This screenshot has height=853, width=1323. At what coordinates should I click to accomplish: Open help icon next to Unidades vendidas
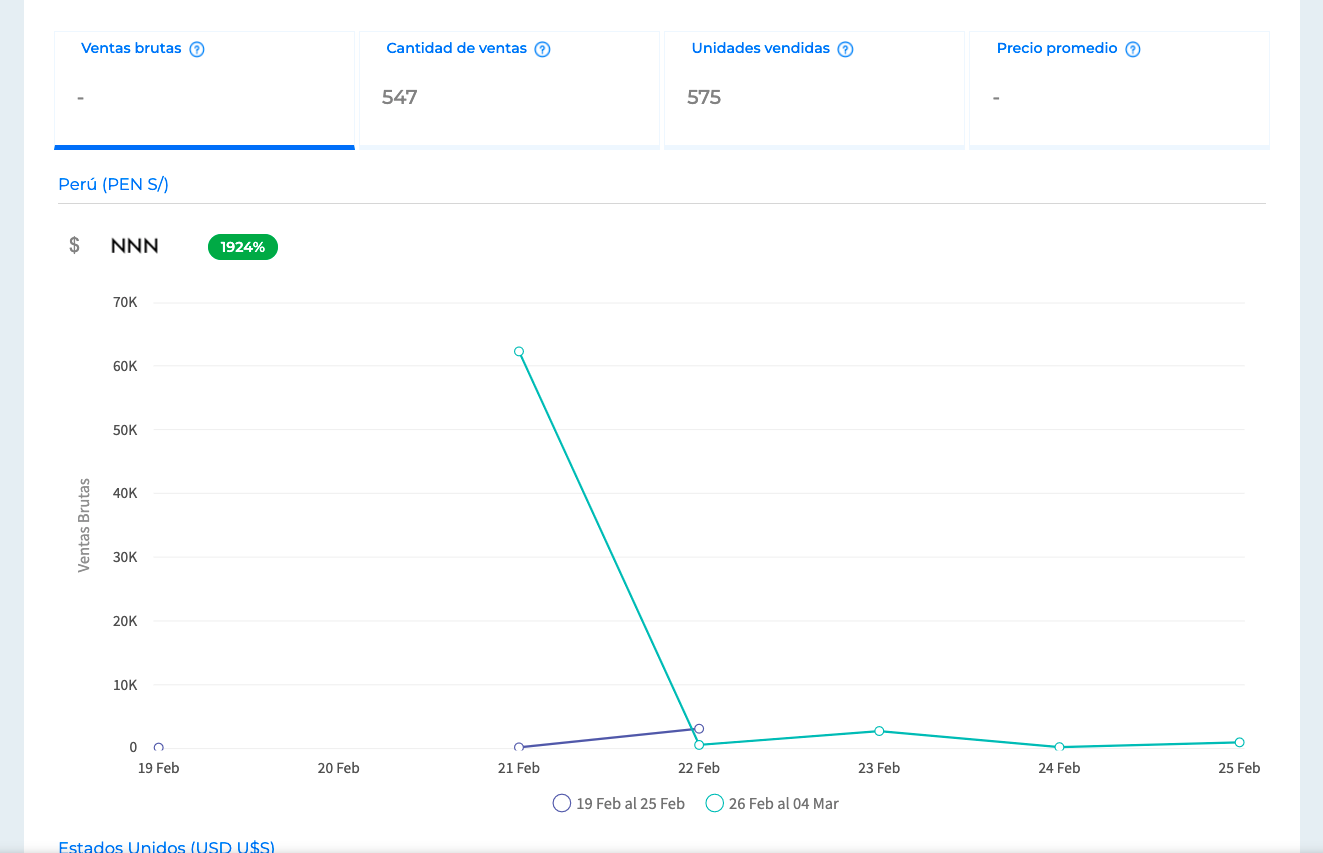point(845,49)
